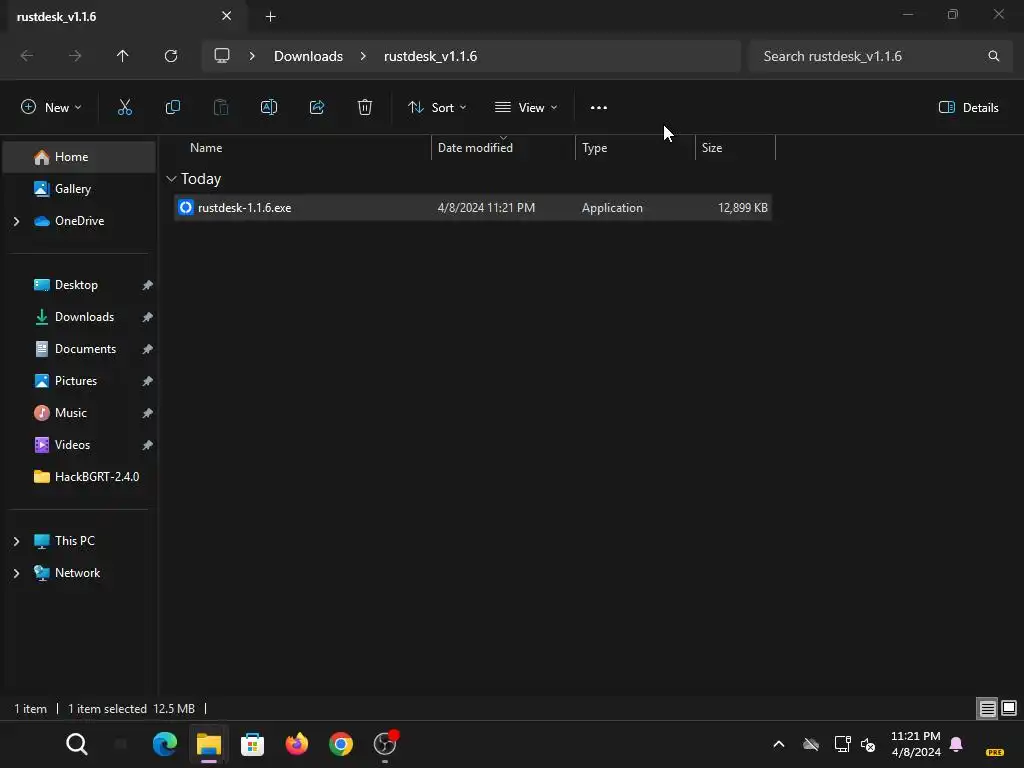Screen dimensions: 1024x768
Task: Click the Paste clipboard icon
Action: point(221,108)
